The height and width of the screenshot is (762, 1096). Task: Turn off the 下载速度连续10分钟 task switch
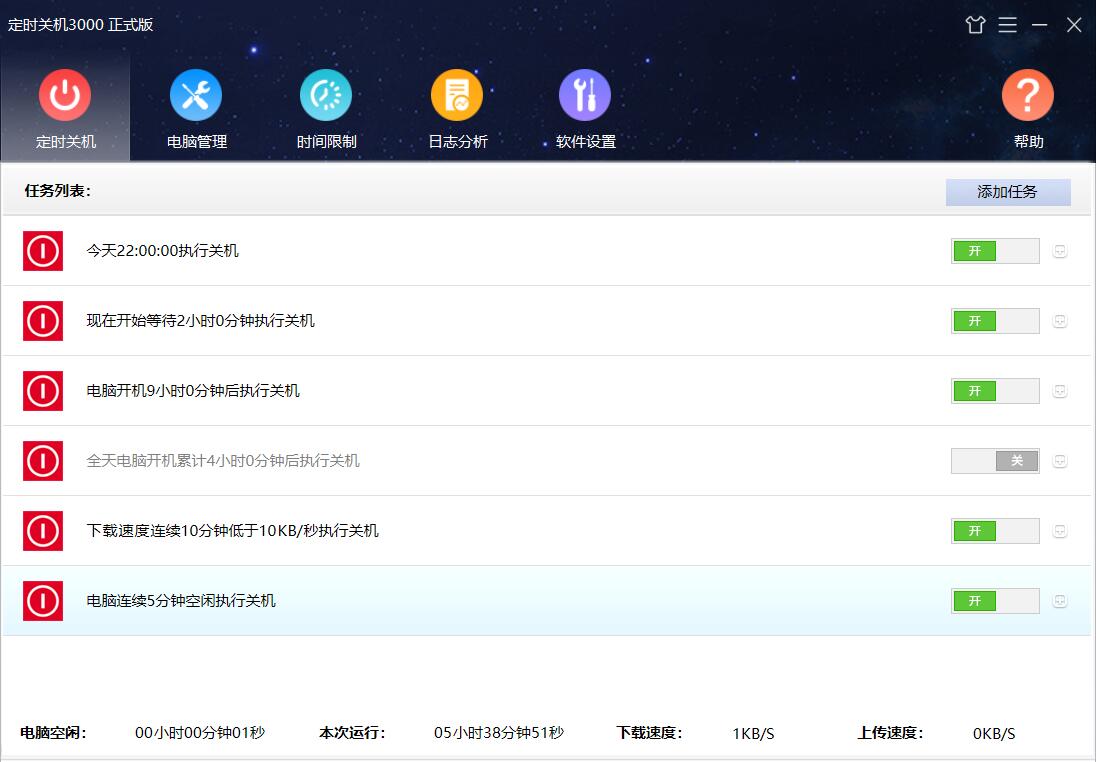point(994,531)
